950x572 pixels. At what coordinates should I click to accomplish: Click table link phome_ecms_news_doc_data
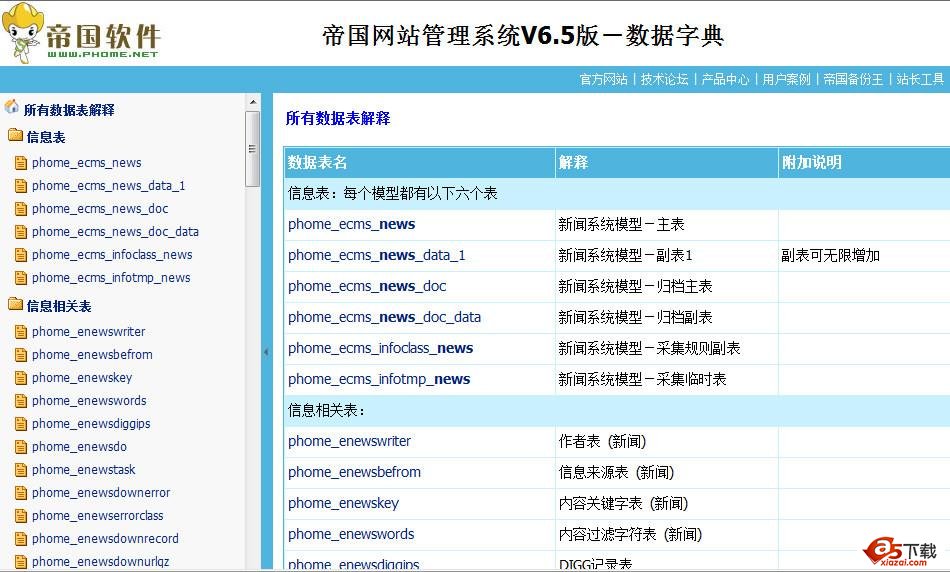pyautogui.click(x=384, y=317)
